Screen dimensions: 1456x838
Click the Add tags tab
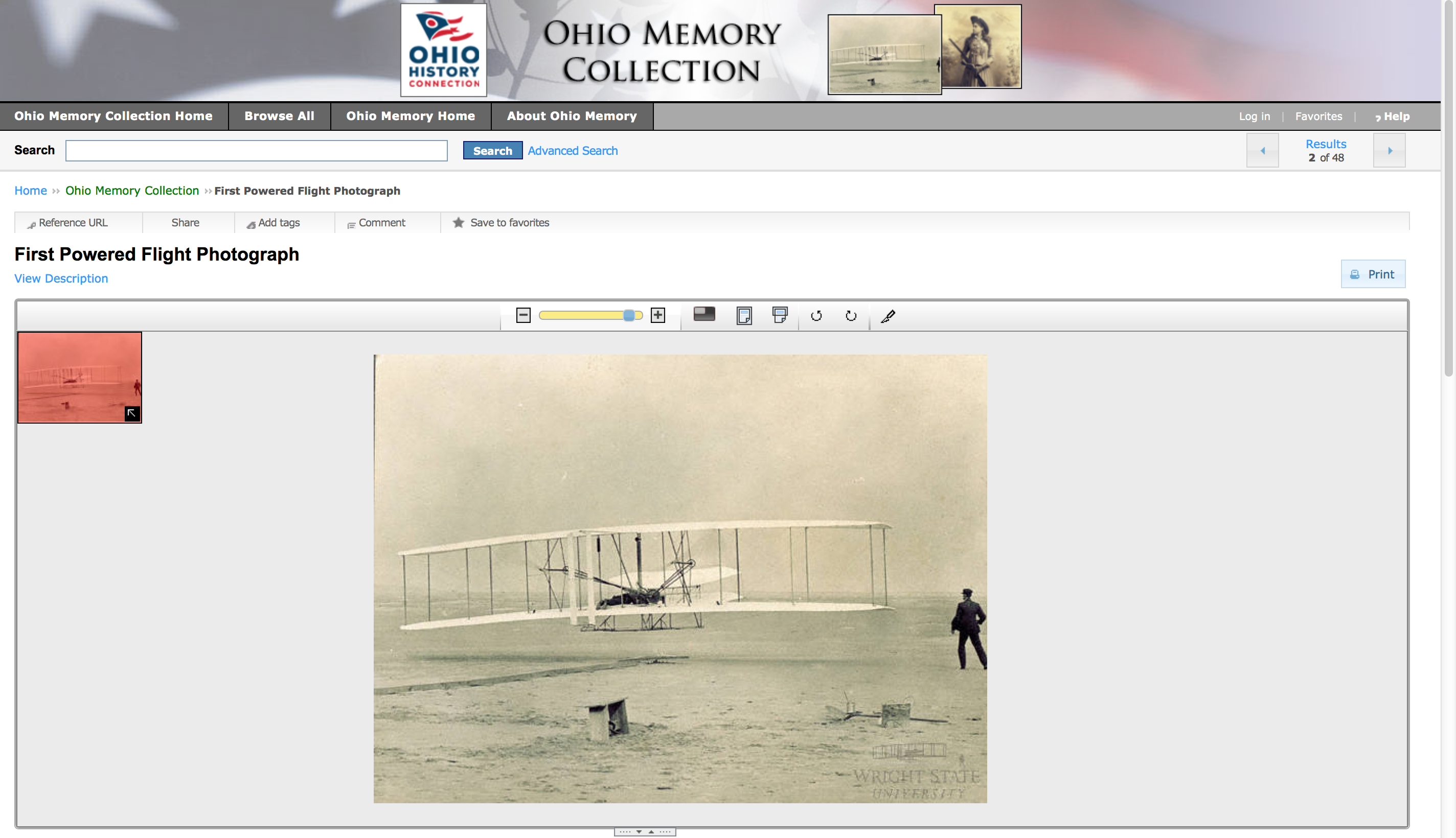point(274,223)
